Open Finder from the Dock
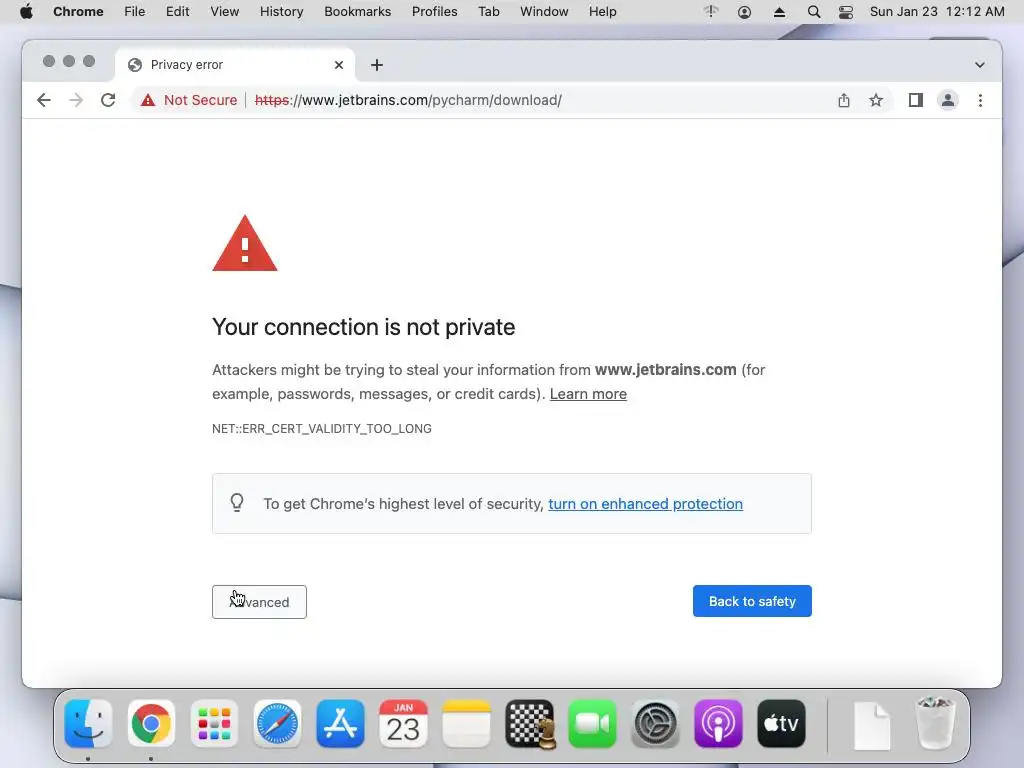Screen dimensions: 1024x768 click(x=88, y=724)
